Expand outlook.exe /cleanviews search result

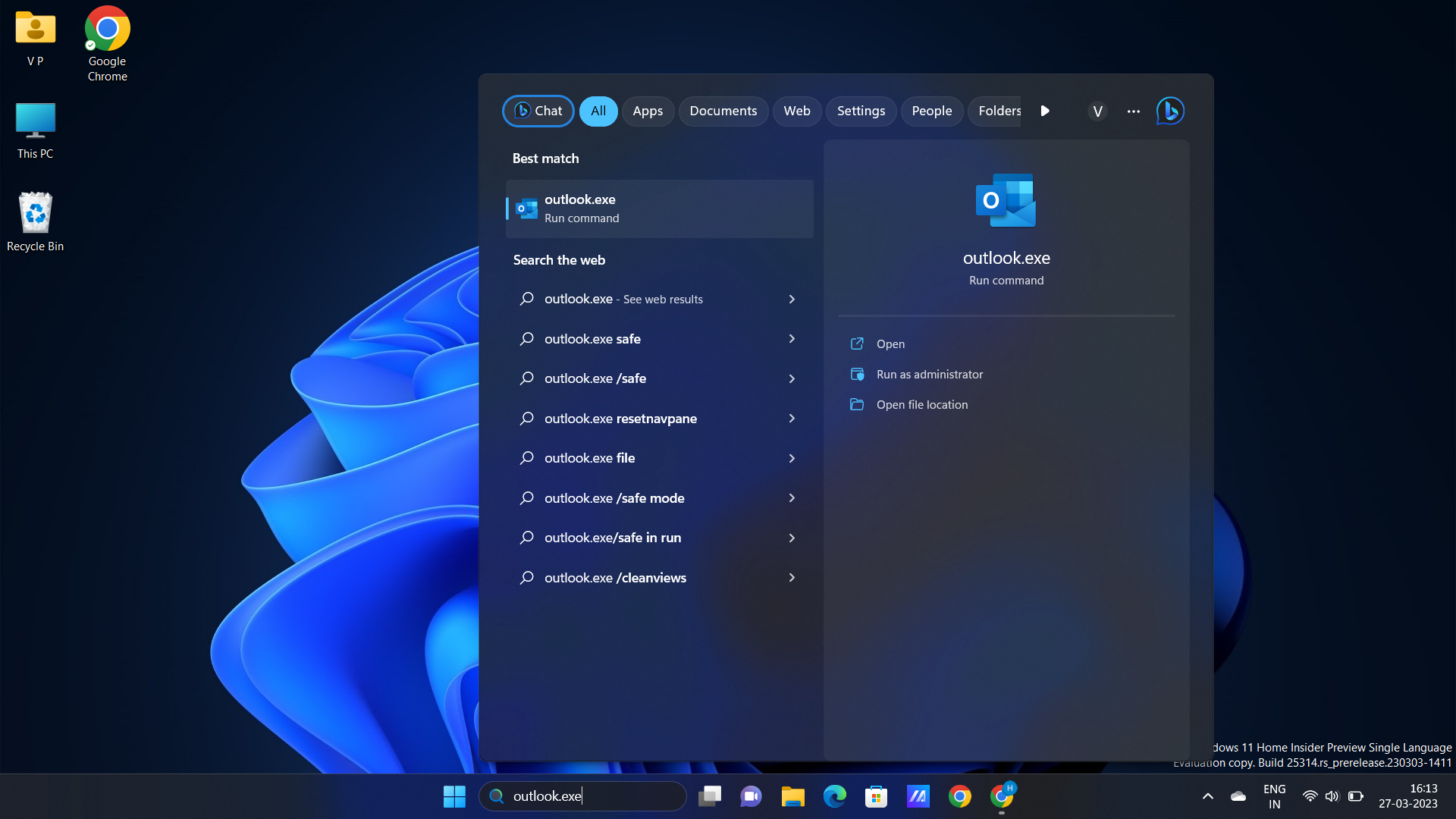pos(792,578)
